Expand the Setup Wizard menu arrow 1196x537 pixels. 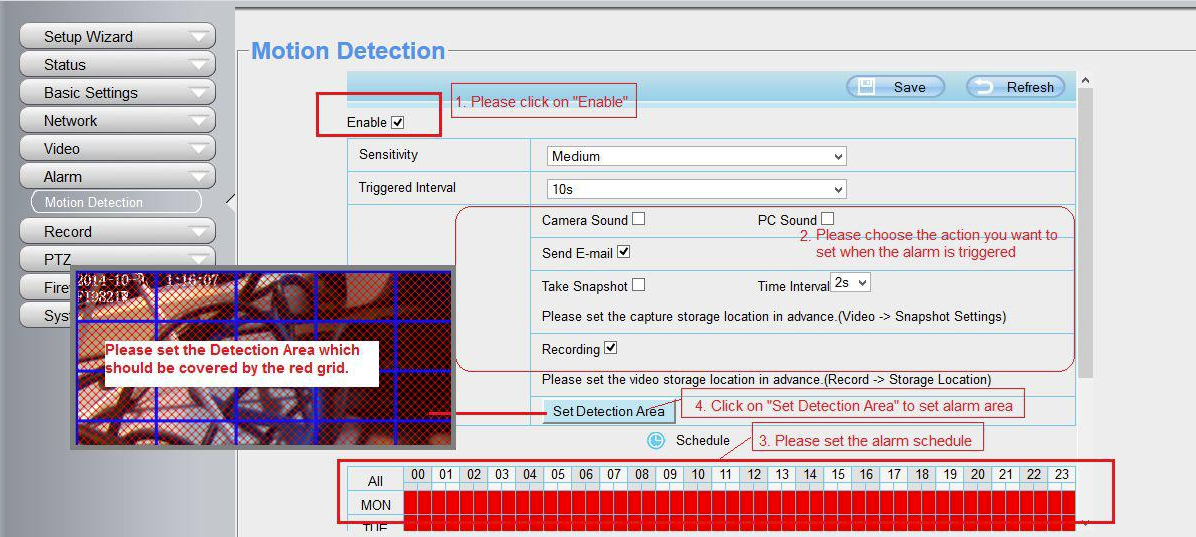click(x=201, y=37)
